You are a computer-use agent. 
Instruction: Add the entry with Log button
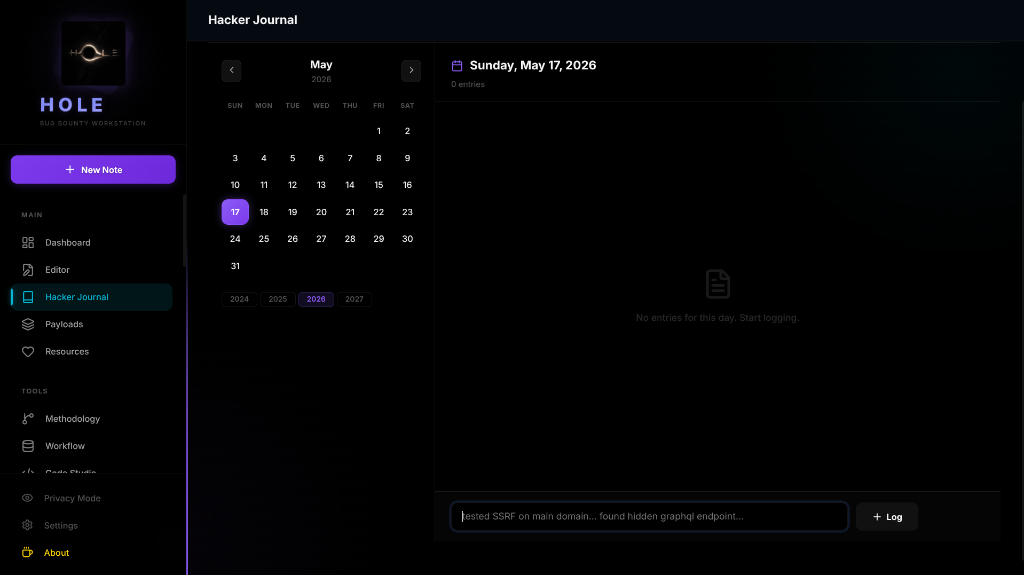(887, 517)
